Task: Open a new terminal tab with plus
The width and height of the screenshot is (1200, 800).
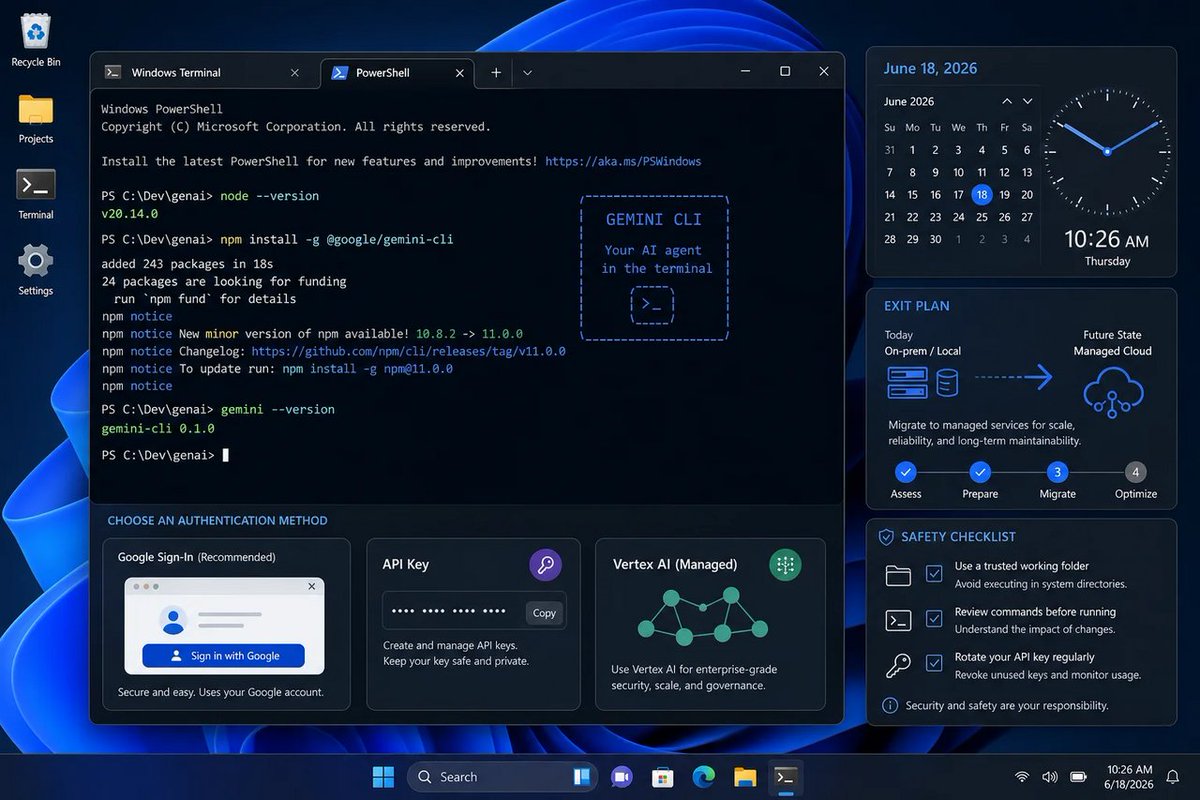Action: [x=496, y=72]
